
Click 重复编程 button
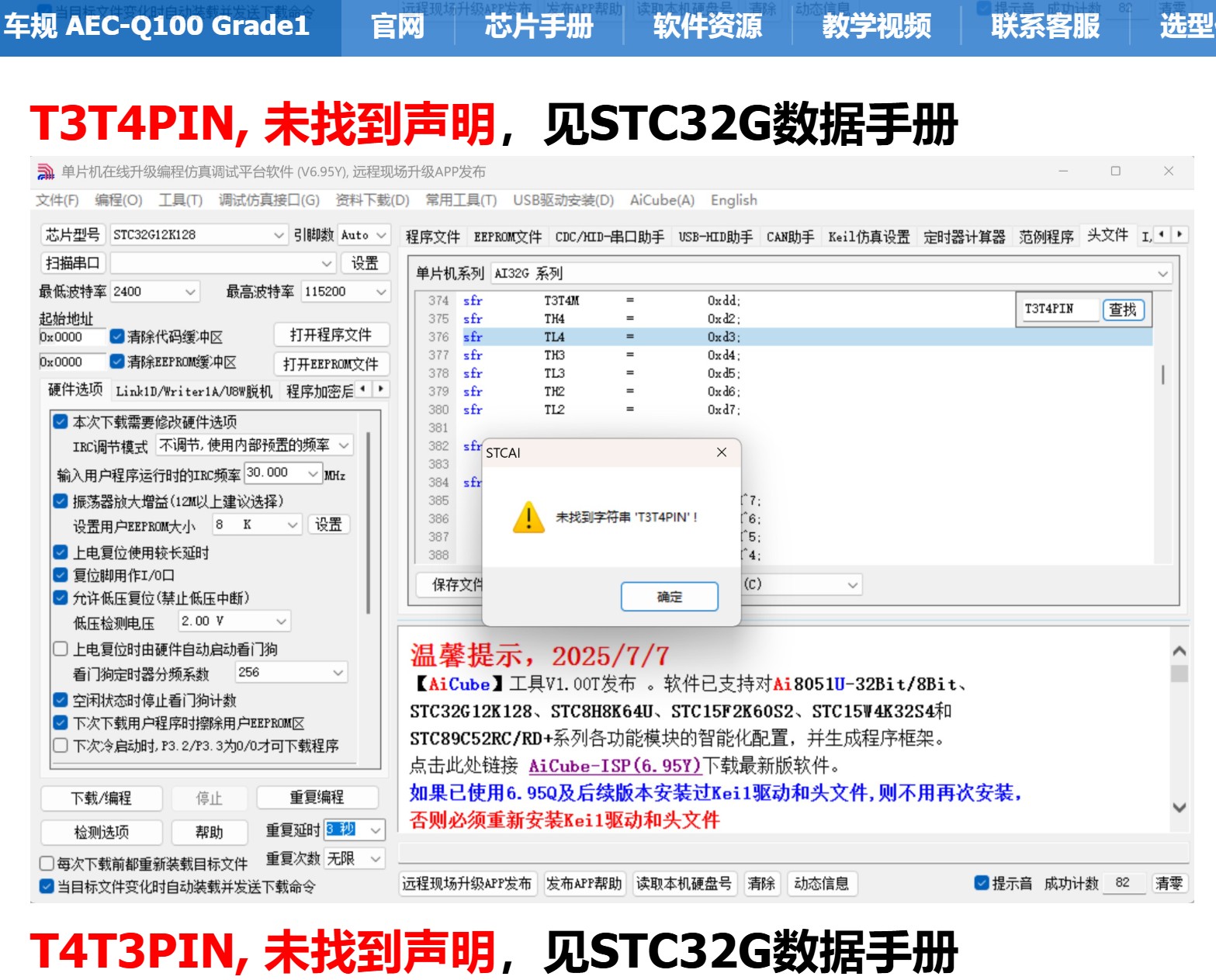(x=317, y=798)
